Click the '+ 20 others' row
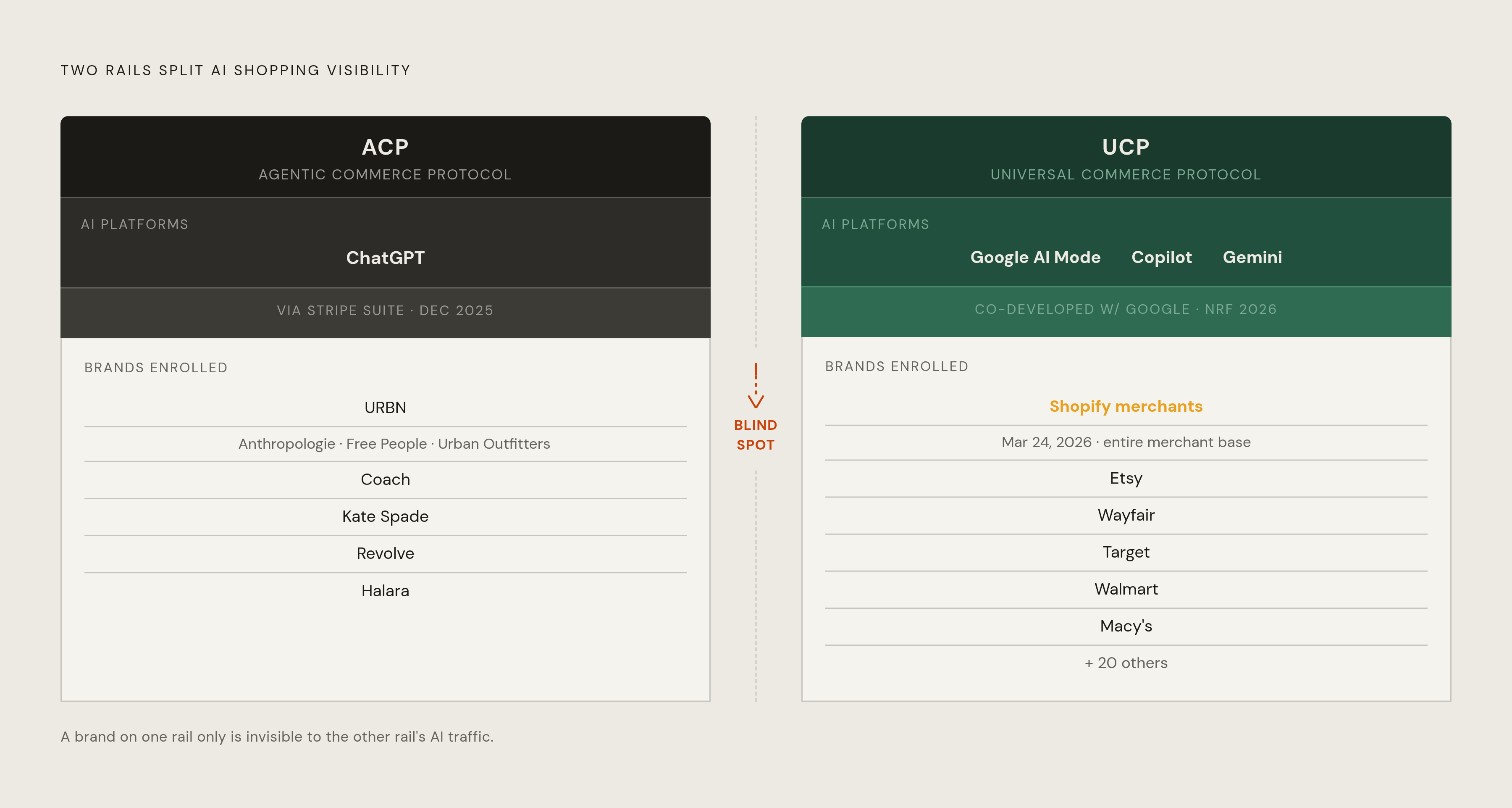The height and width of the screenshot is (808, 1512). tap(1126, 663)
